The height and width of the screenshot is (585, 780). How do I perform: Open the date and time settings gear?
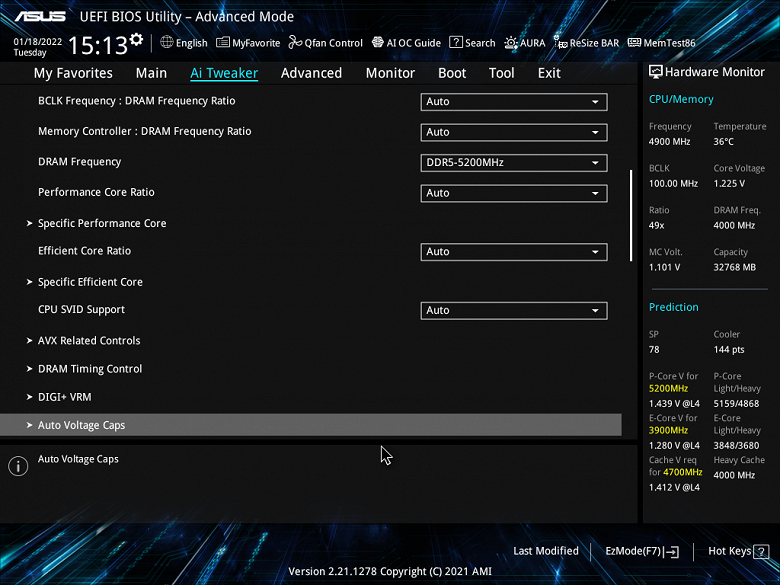click(136, 40)
